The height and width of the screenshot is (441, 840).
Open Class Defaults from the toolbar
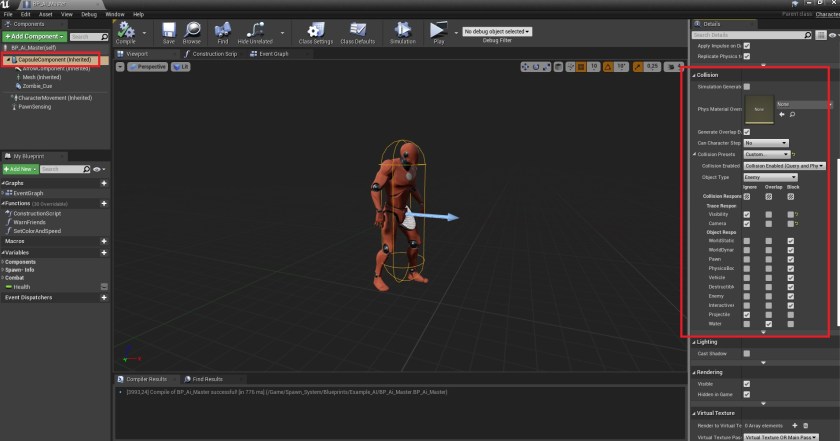(357, 31)
